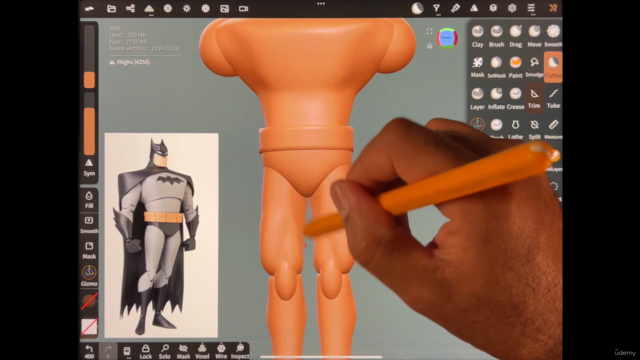640x360 pixels.
Task: Click the three-dot multitasking handle at top
Action: click(x=321, y=4)
